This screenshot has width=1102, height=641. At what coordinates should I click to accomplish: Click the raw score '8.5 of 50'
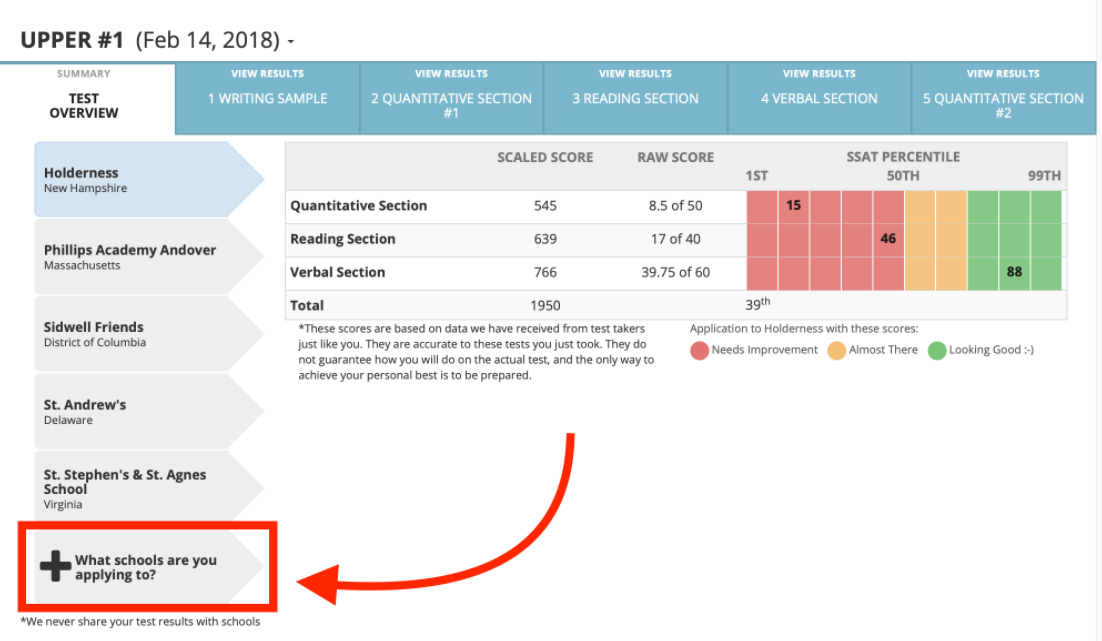tap(675, 206)
